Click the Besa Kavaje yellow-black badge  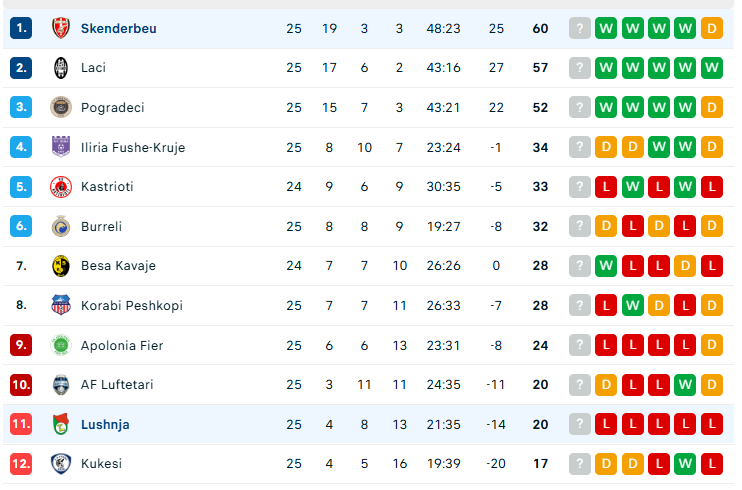[x=61, y=266]
